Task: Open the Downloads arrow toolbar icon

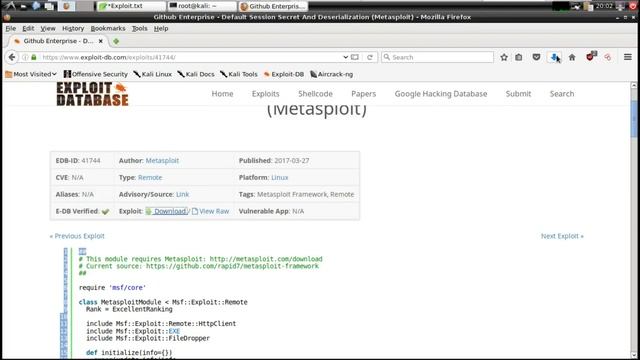Action: coord(554,58)
